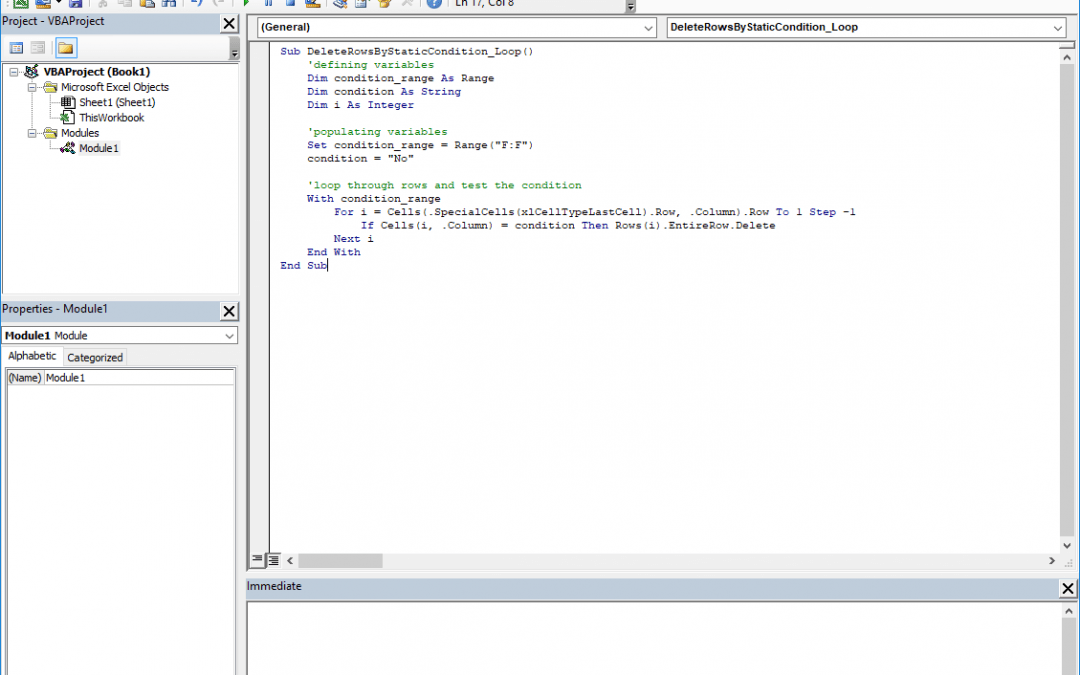Select Module1 in the project tree

(98, 148)
